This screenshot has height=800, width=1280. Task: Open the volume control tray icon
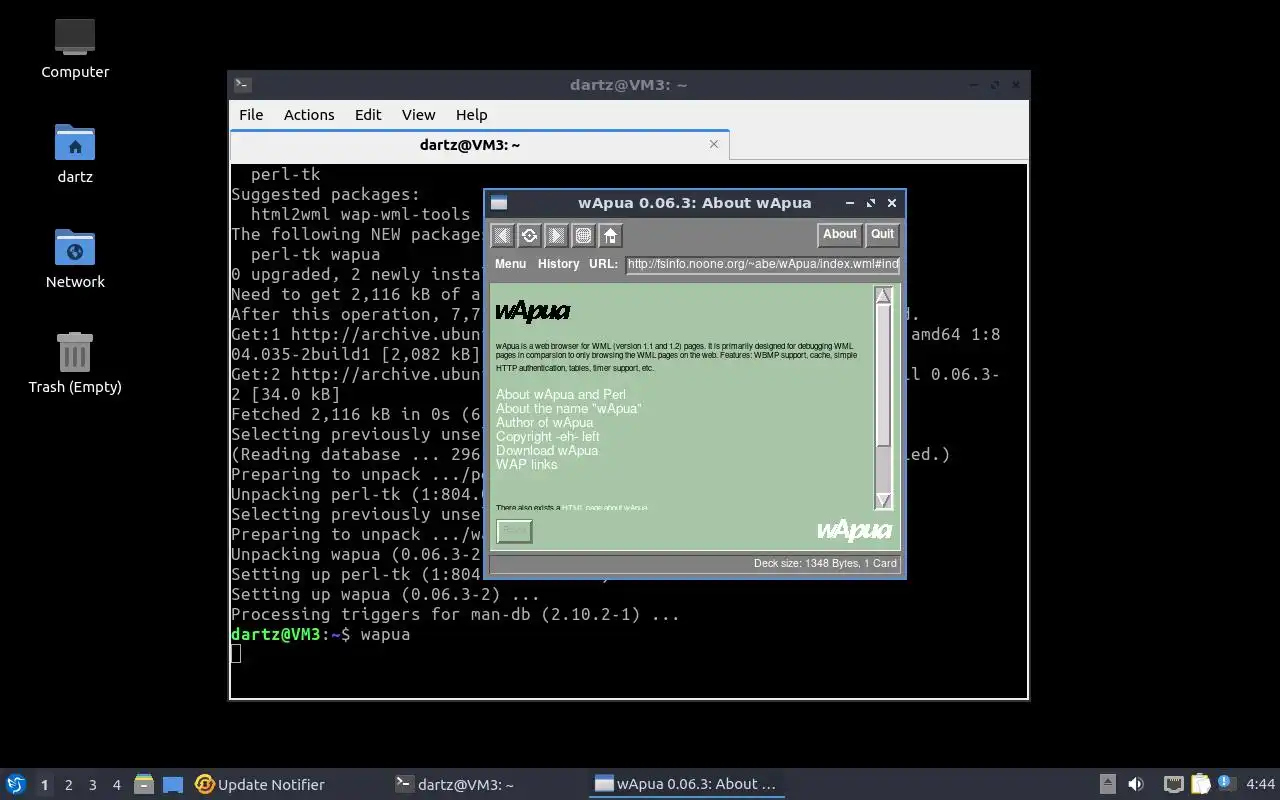click(1136, 784)
